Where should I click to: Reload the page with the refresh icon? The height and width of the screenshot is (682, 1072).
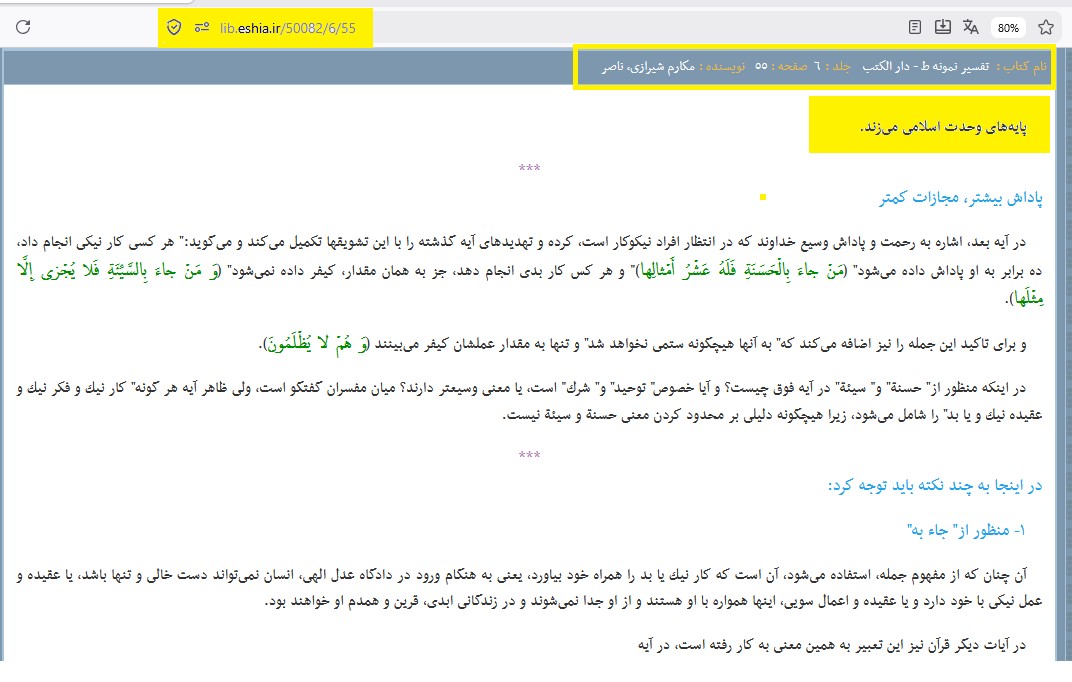click(23, 27)
